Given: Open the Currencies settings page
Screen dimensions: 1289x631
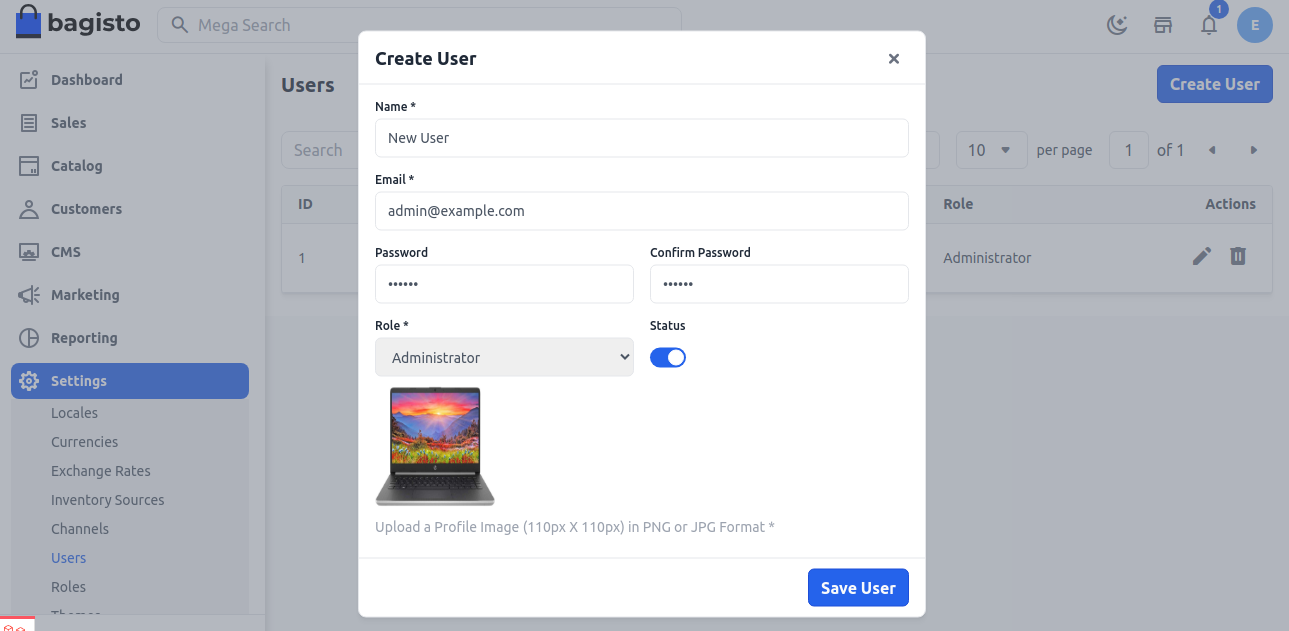Looking at the screenshot, I should 84,442.
